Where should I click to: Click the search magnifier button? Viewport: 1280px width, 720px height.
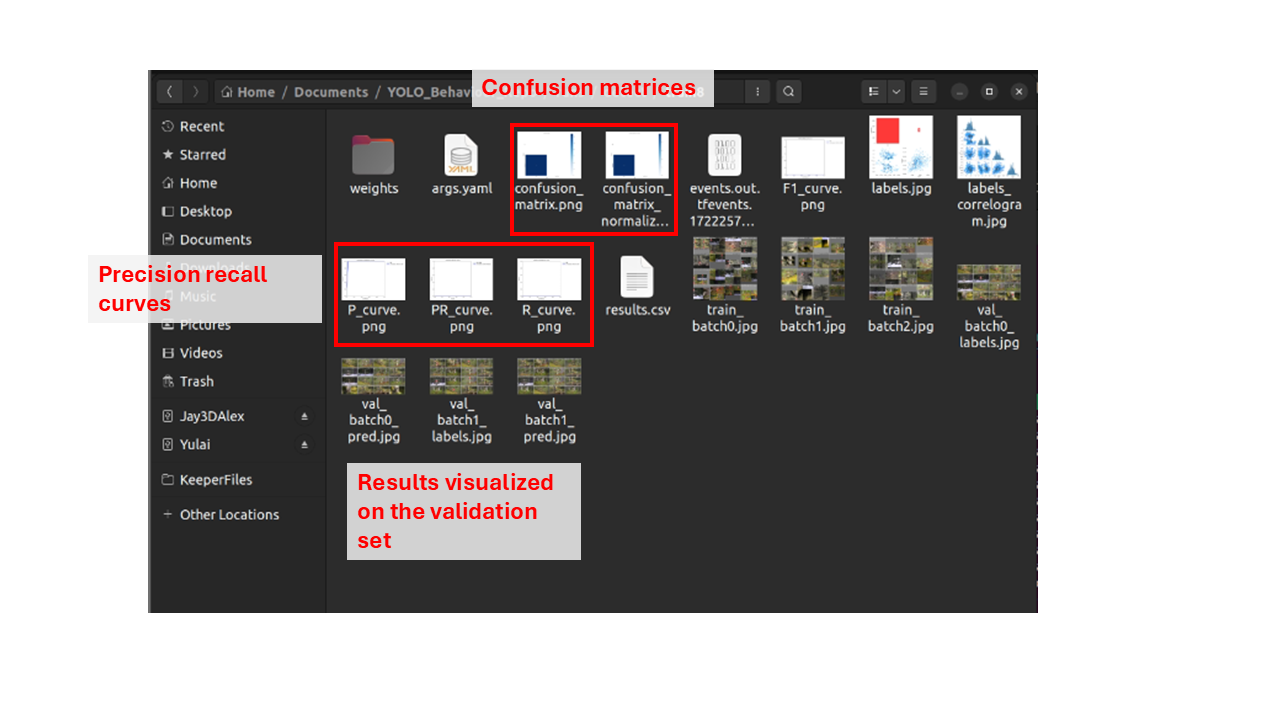point(789,91)
